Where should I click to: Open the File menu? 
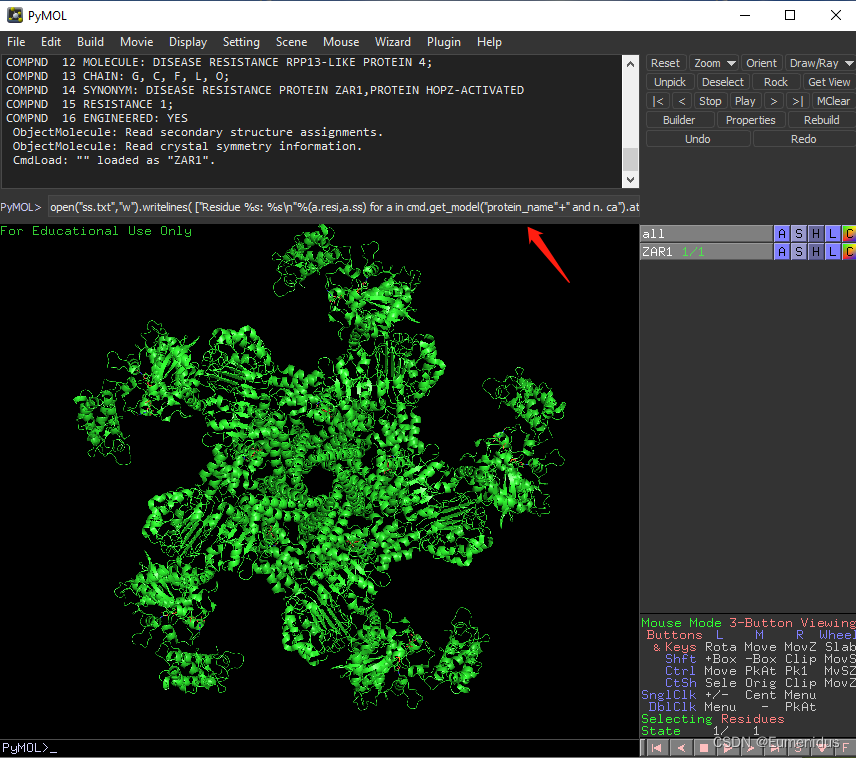16,42
